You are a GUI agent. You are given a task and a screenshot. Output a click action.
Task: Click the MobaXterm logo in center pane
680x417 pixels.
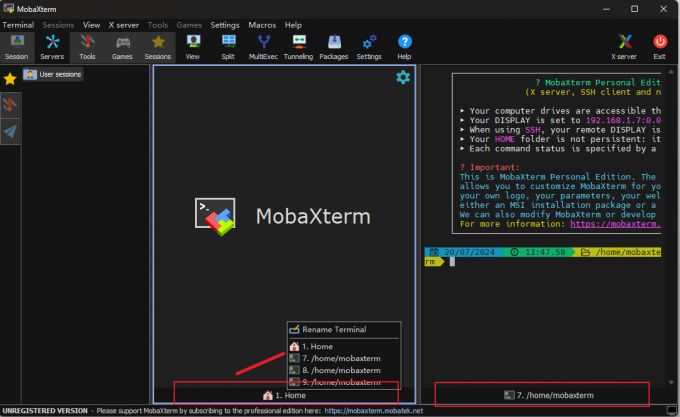(215, 217)
